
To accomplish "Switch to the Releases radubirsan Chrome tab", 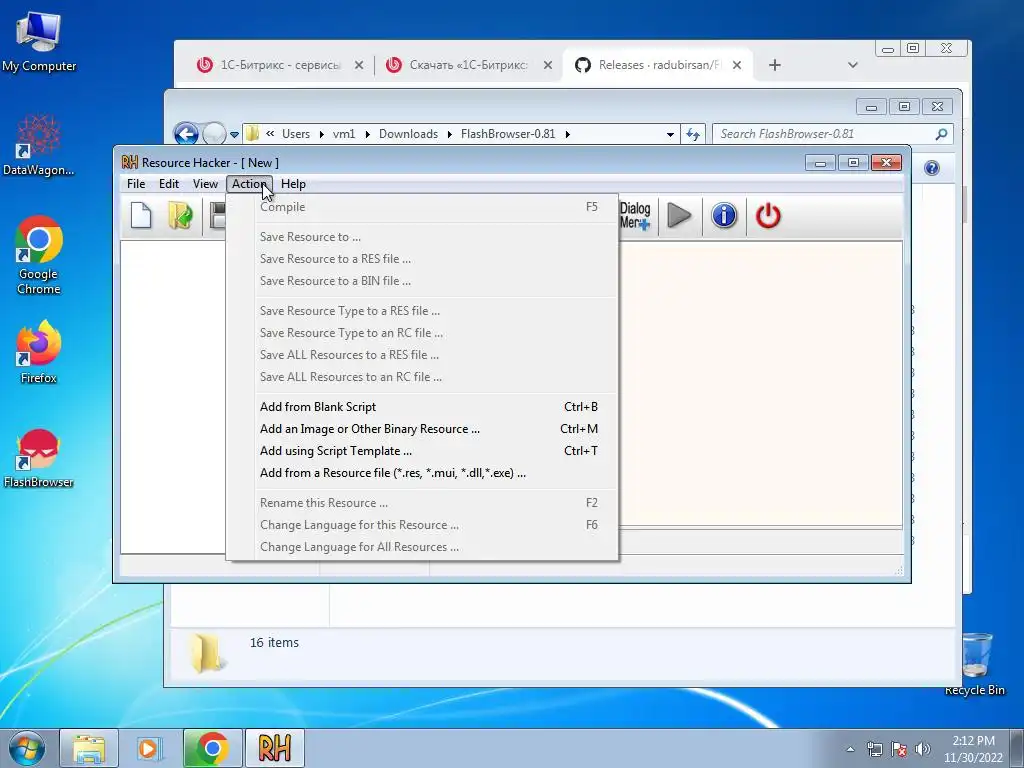I will [x=657, y=65].
